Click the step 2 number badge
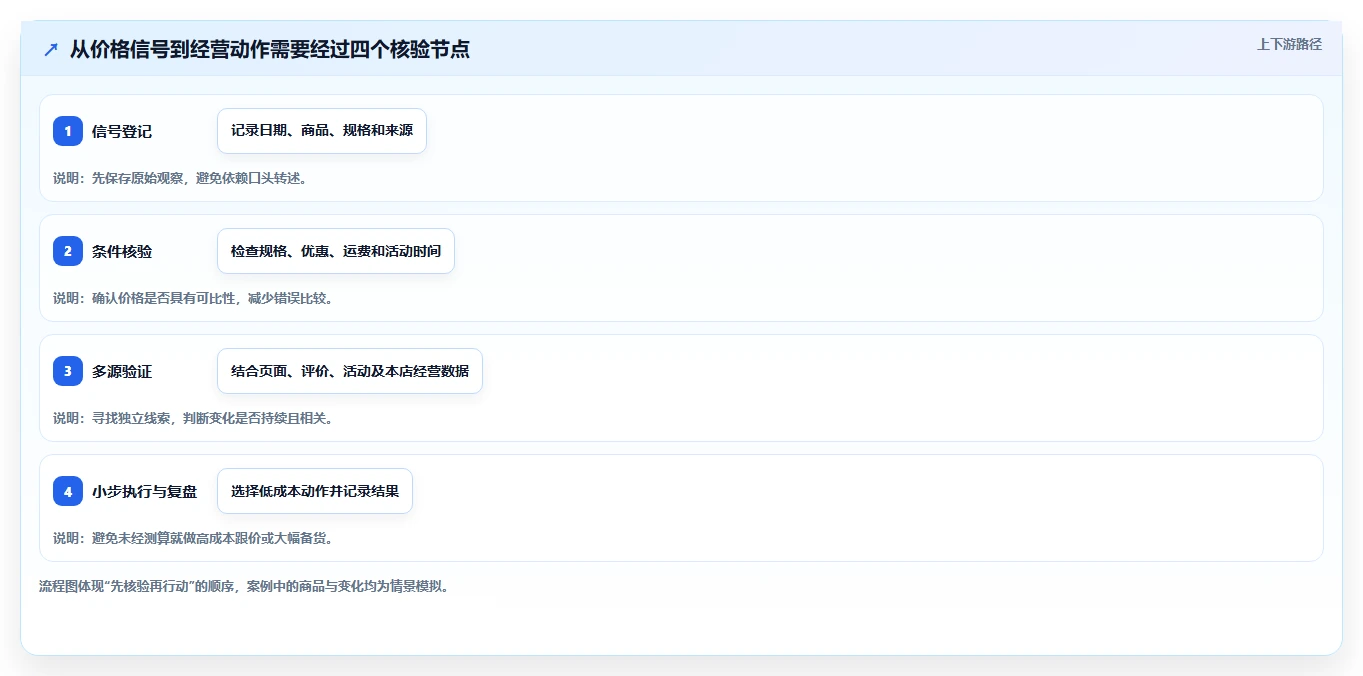 coord(68,251)
